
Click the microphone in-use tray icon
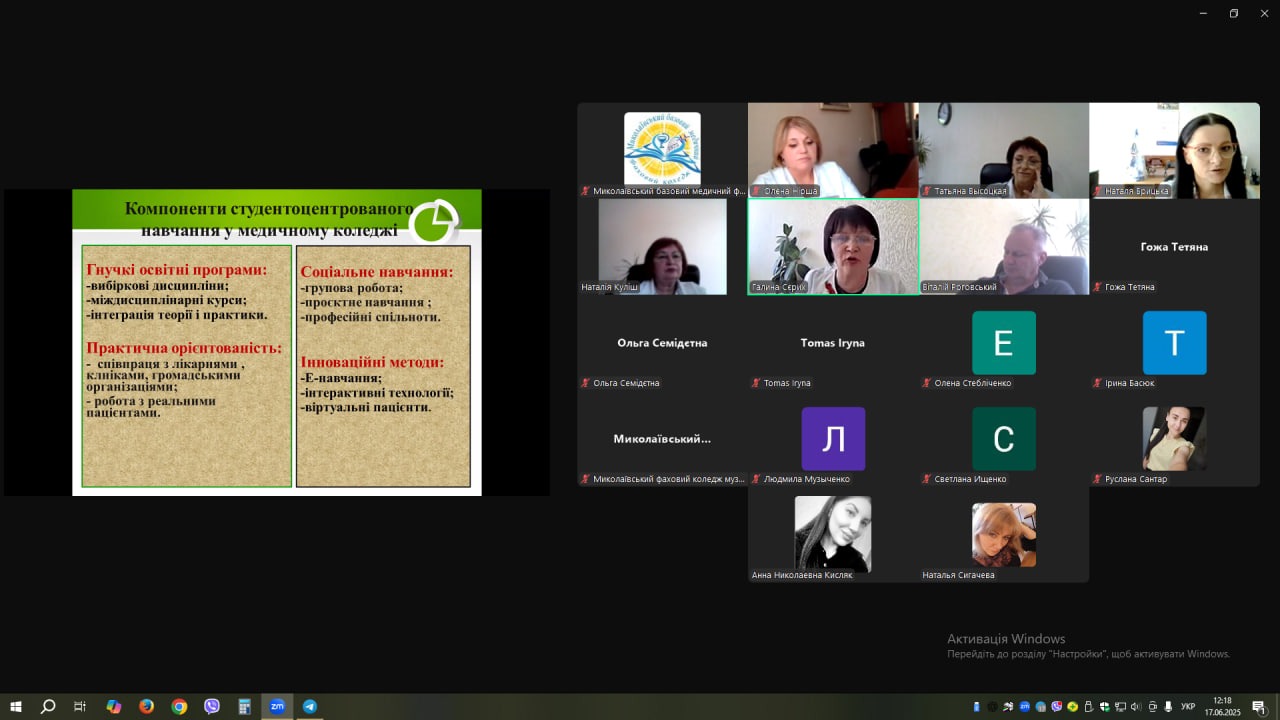coord(1168,707)
